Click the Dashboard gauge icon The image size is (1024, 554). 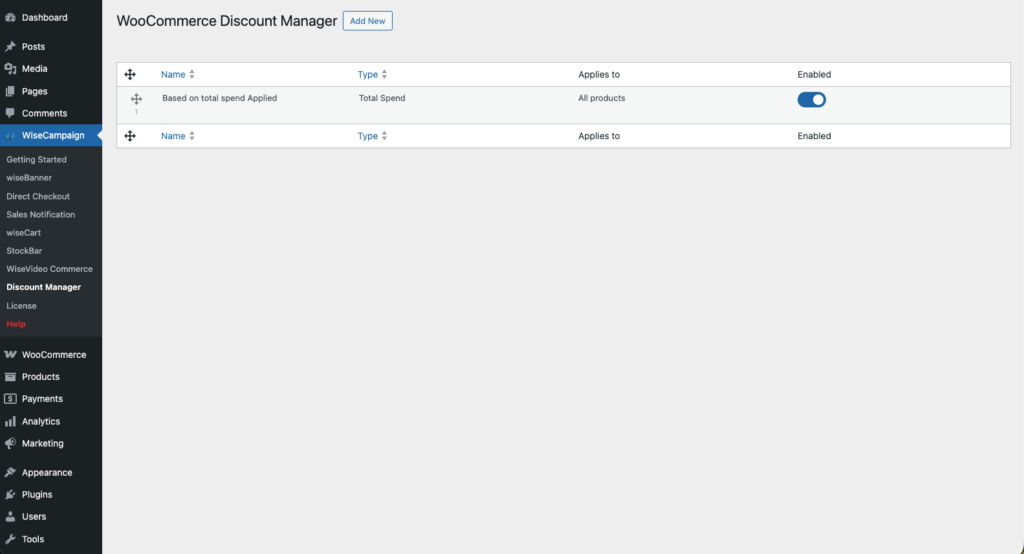10,18
